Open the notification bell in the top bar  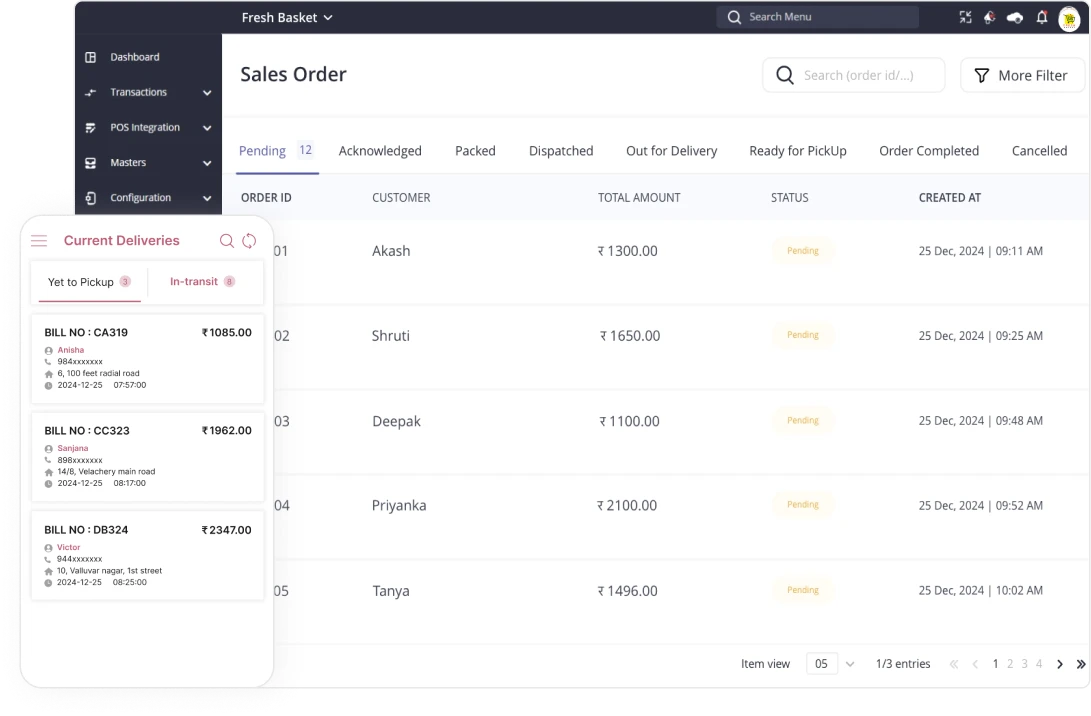(1041, 17)
